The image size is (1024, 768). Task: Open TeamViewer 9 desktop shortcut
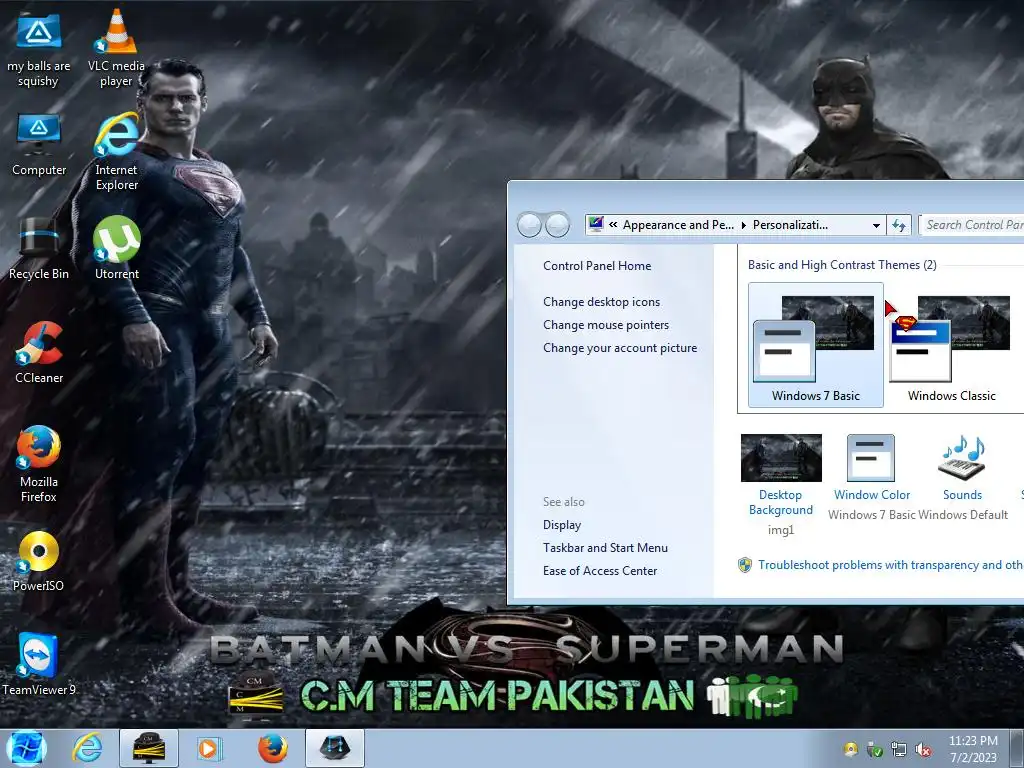click(x=39, y=664)
